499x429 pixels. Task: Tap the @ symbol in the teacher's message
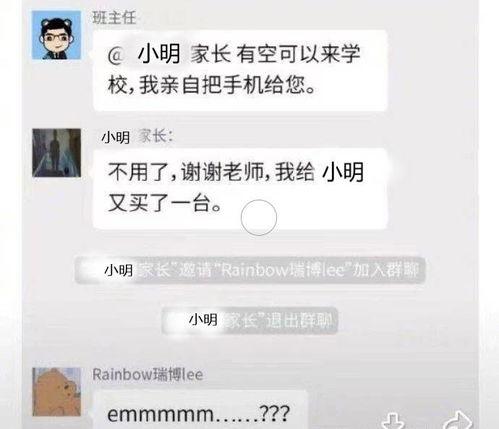tap(115, 56)
